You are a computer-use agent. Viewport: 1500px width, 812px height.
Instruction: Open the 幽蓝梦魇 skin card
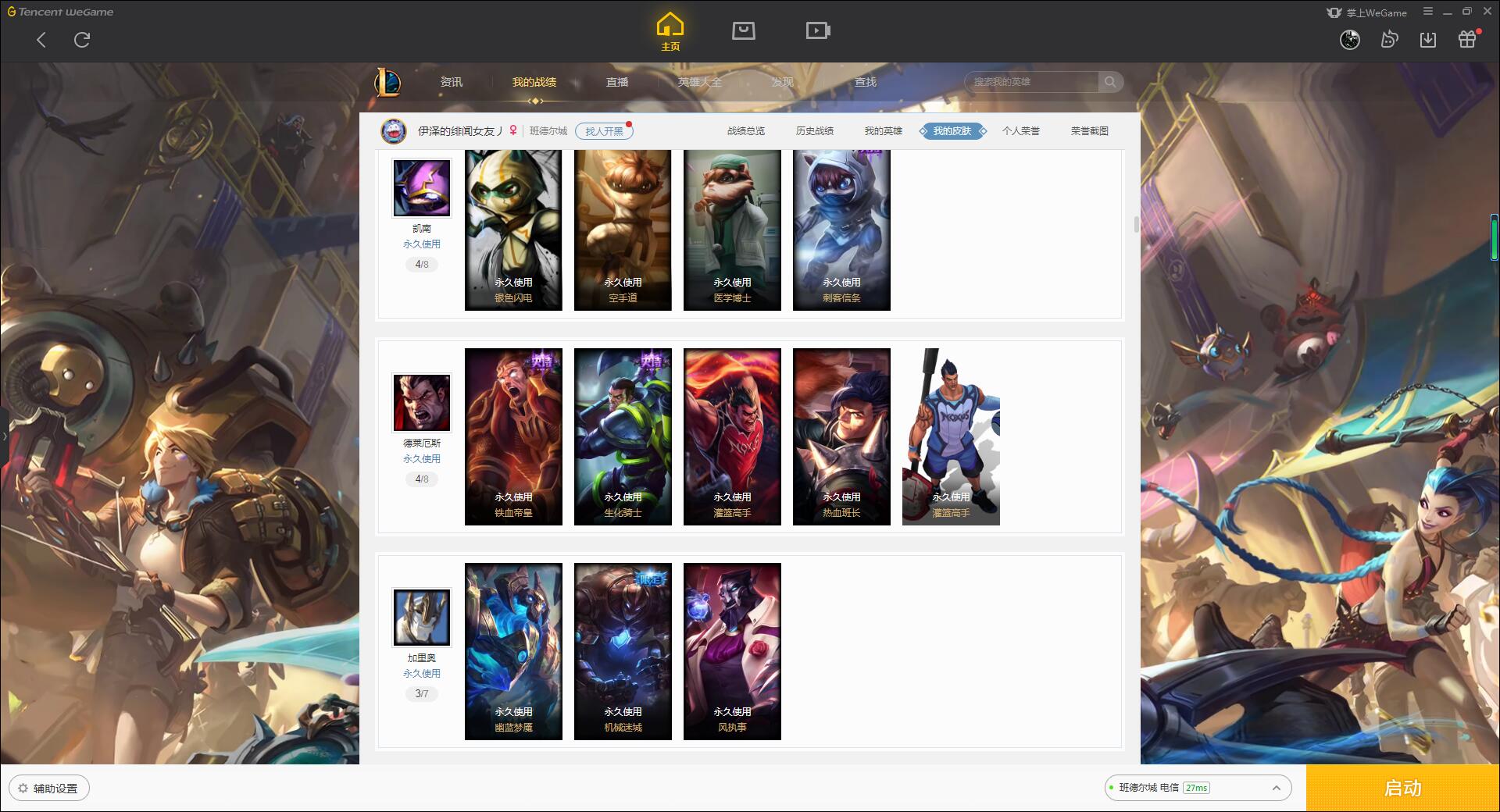[x=513, y=651]
